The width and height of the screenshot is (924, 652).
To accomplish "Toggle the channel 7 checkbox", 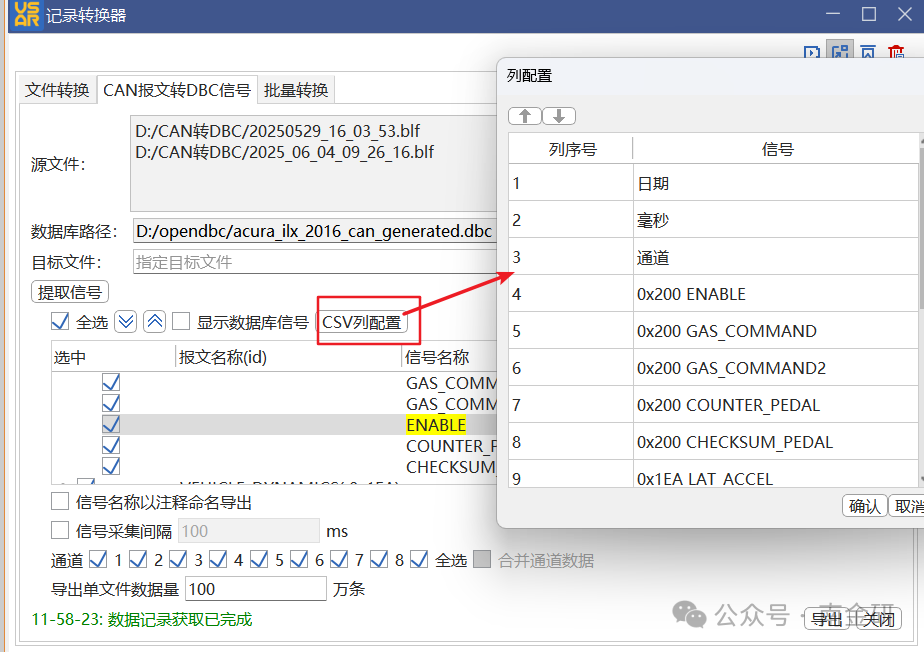I will (339, 559).
